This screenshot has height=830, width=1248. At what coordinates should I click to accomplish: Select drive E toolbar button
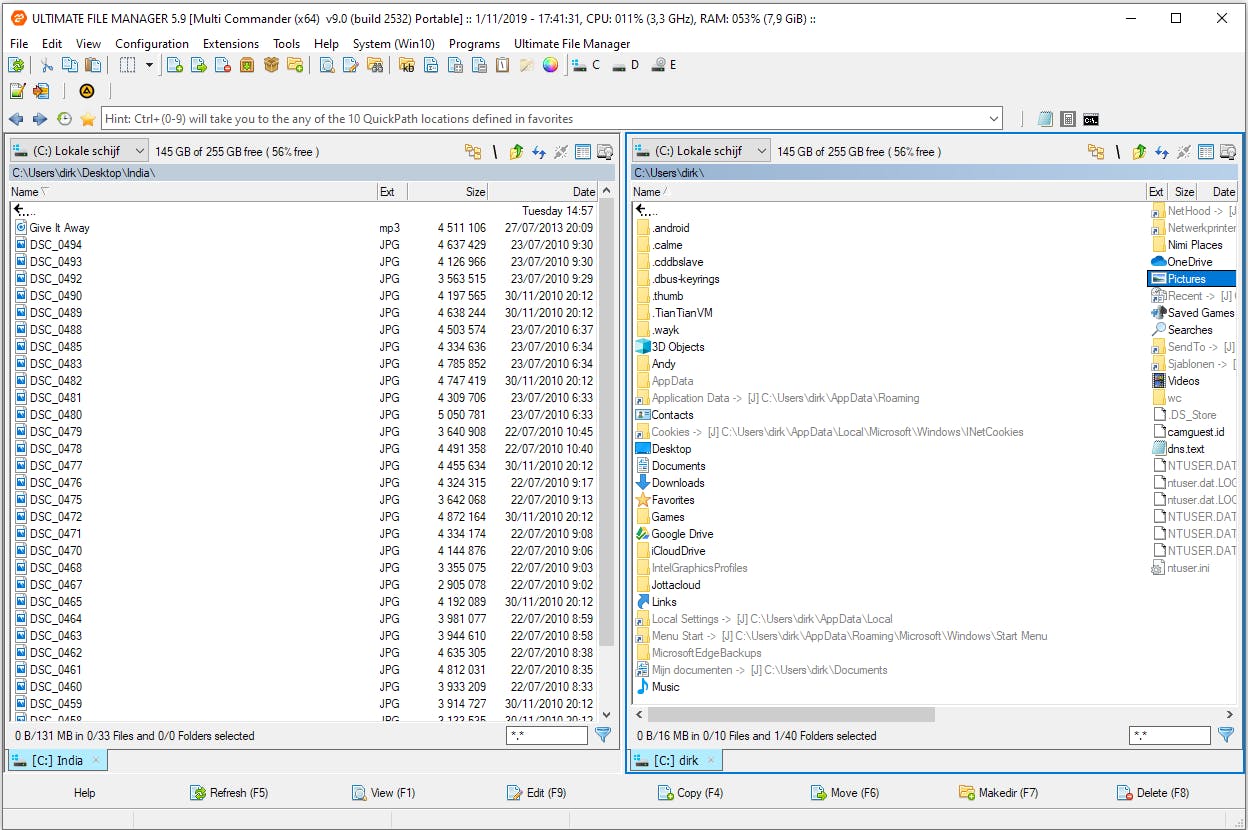664,65
